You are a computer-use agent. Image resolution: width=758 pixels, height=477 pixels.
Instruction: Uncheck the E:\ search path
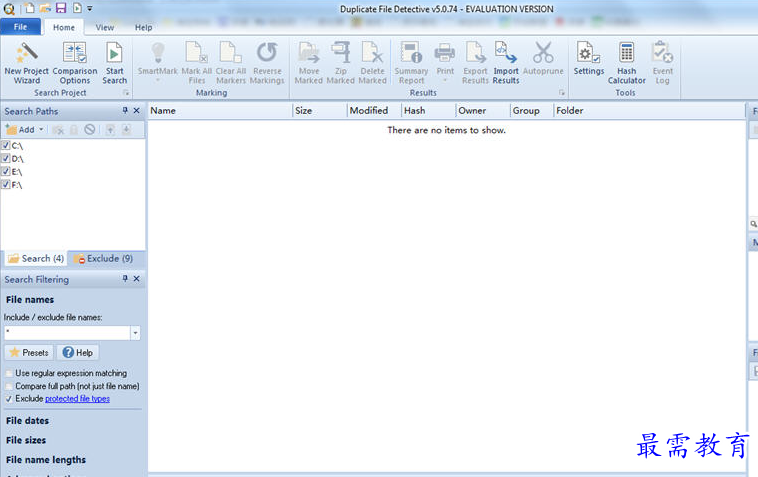pos(6,171)
